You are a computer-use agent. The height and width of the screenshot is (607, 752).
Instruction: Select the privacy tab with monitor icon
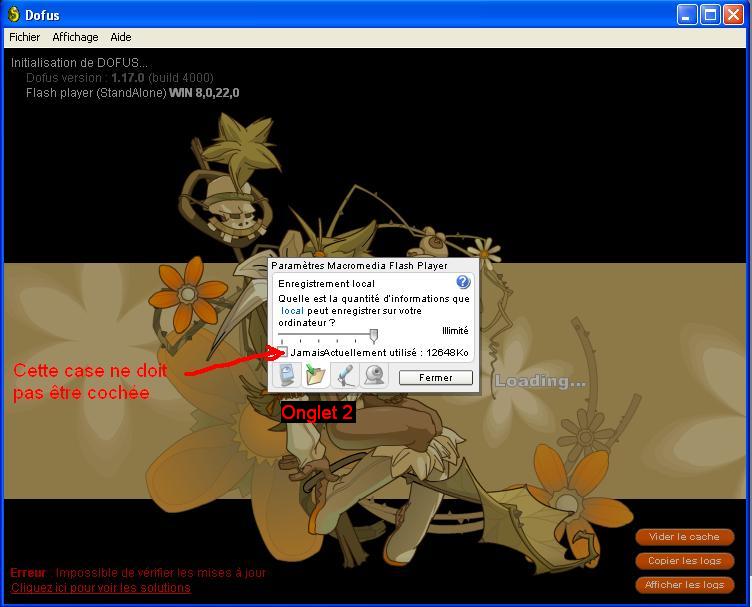tap(287, 375)
